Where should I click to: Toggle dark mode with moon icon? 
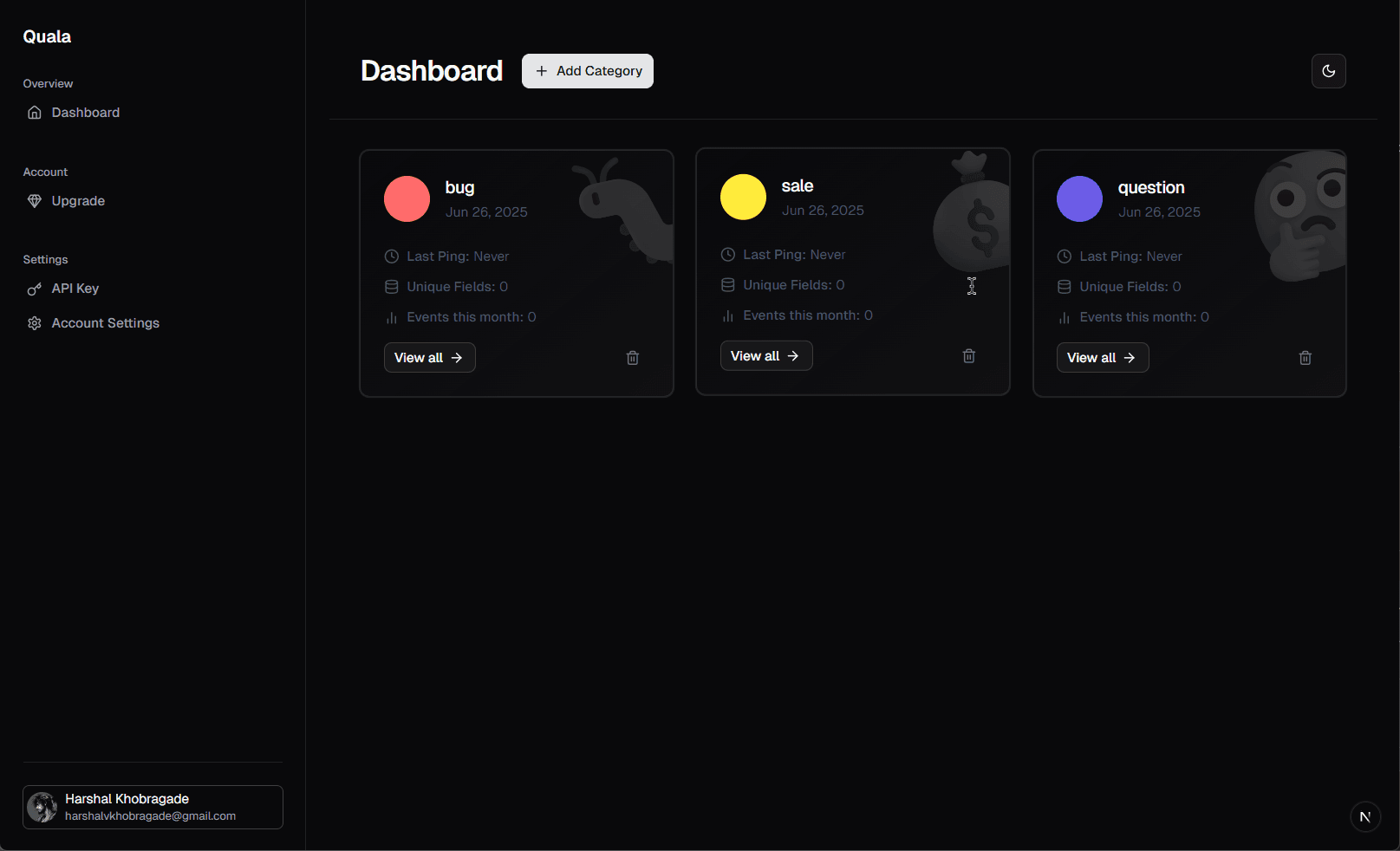pyautogui.click(x=1329, y=71)
